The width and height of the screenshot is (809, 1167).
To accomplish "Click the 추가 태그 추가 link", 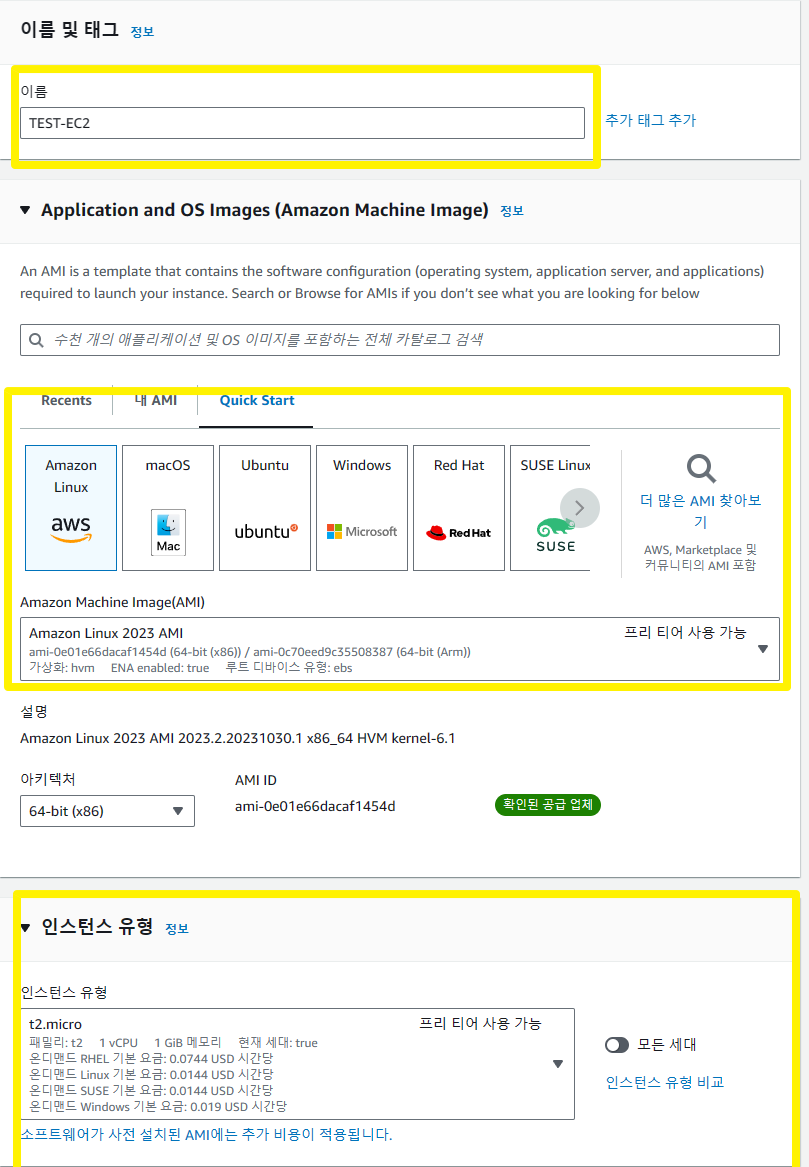I will pyautogui.click(x=650, y=121).
